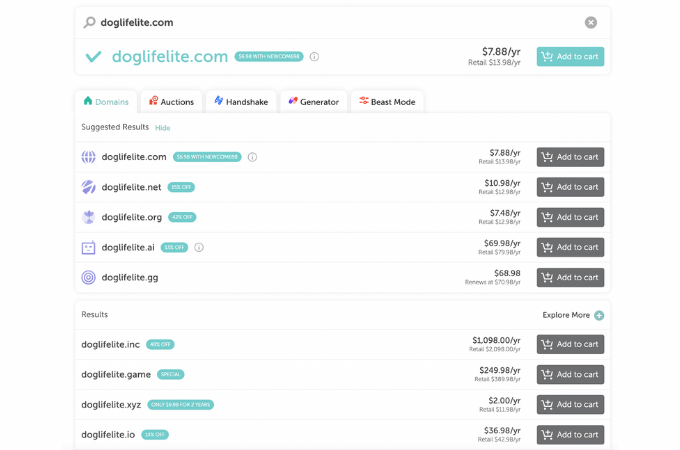Click the large doglifelite.com heading
The image size is (680, 450).
tap(170, 56)
